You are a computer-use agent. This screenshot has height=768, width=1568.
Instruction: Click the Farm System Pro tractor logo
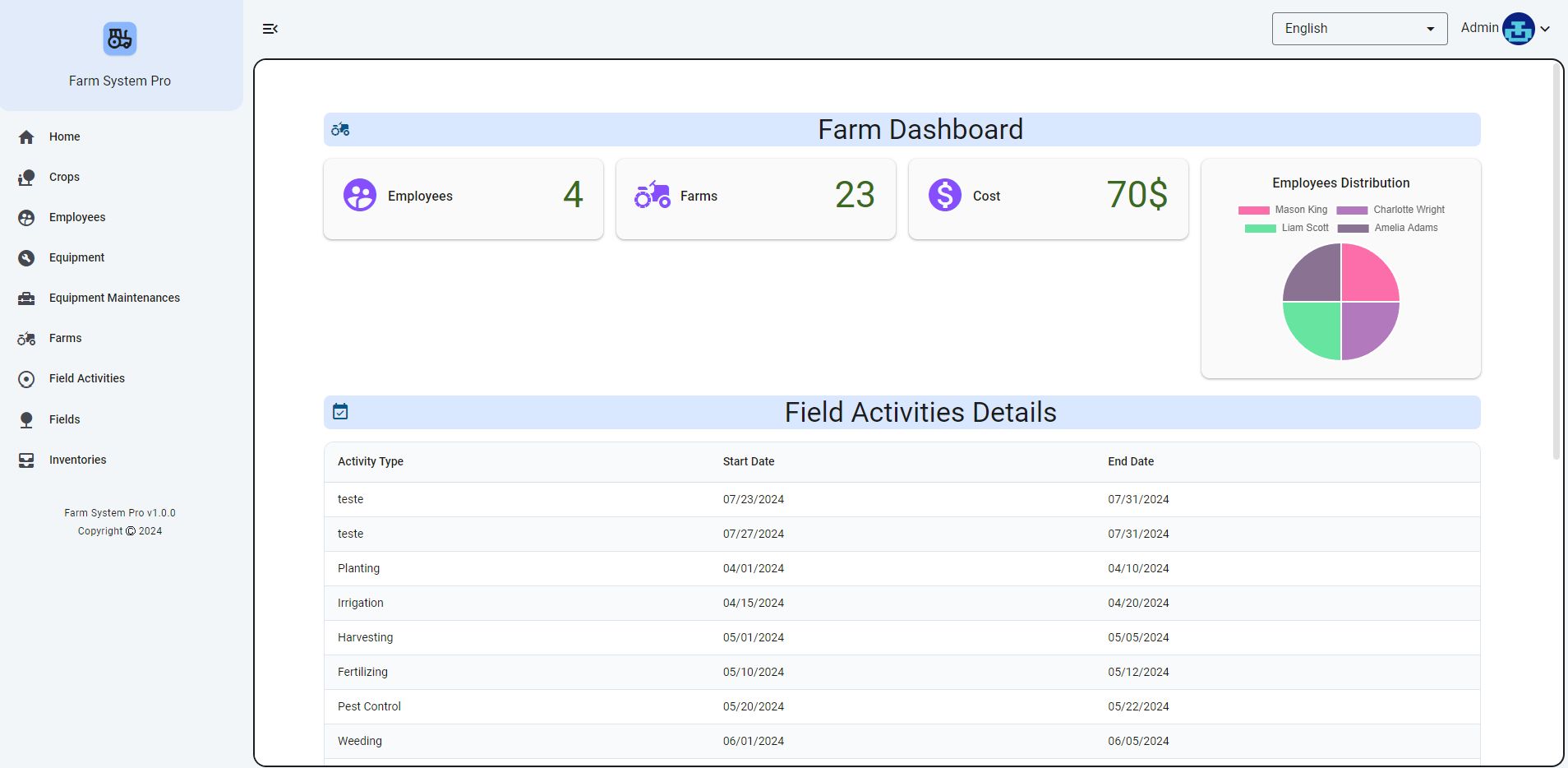120,39
